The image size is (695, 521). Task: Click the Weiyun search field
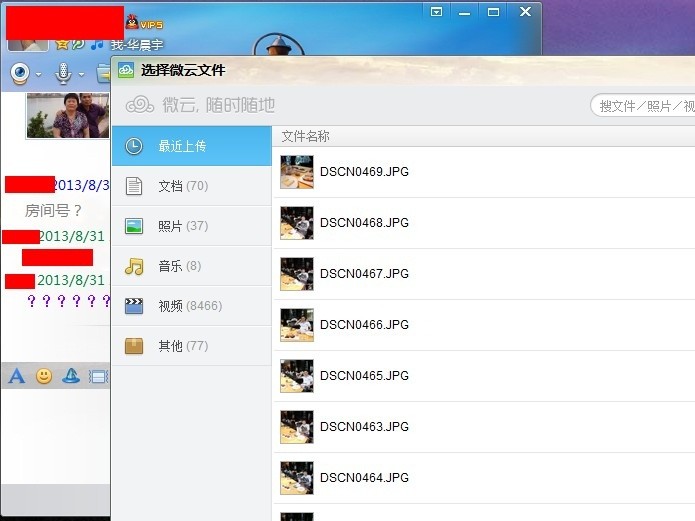point(643,106)
